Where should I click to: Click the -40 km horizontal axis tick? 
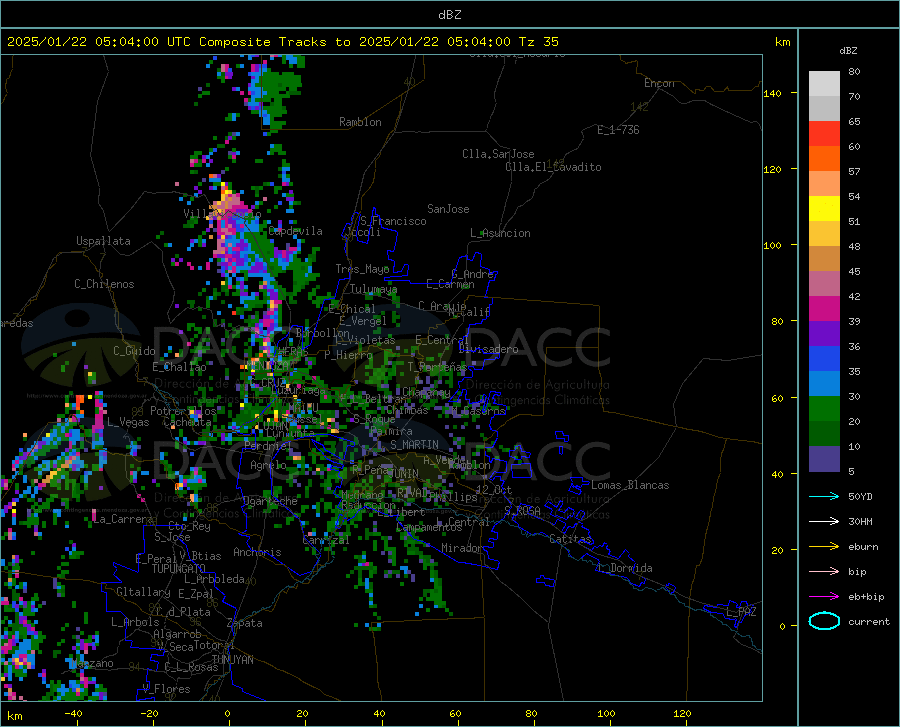tap(73, 713)
